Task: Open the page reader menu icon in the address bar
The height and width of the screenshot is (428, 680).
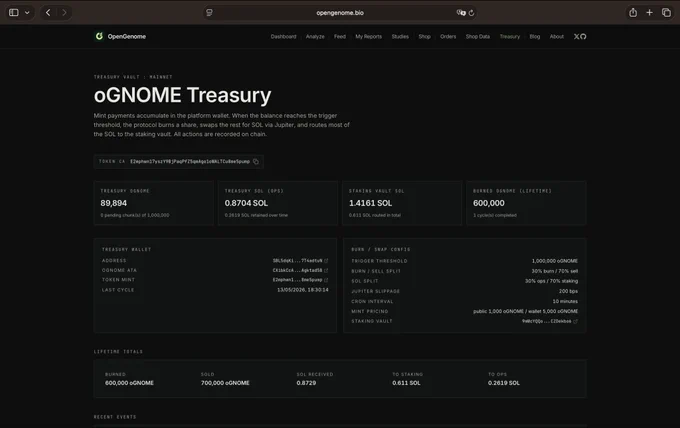Action: (x=209, y=13)
